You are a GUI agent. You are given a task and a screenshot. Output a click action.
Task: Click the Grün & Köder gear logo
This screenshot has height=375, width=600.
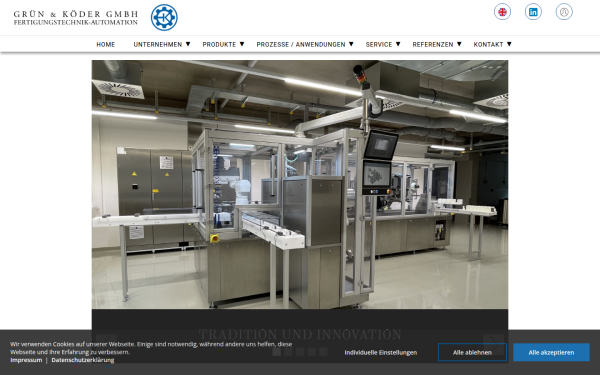tap(164, 17)
